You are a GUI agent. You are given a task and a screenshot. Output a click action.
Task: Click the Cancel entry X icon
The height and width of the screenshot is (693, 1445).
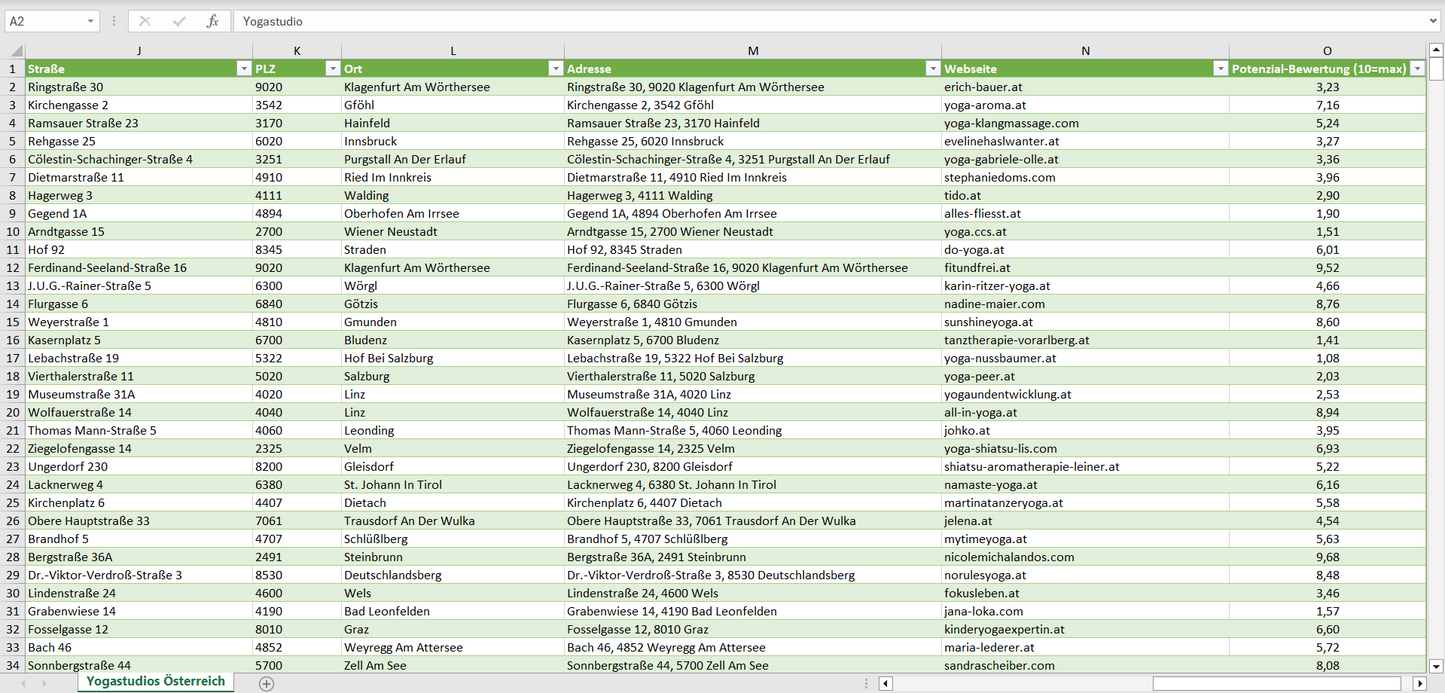145,21
